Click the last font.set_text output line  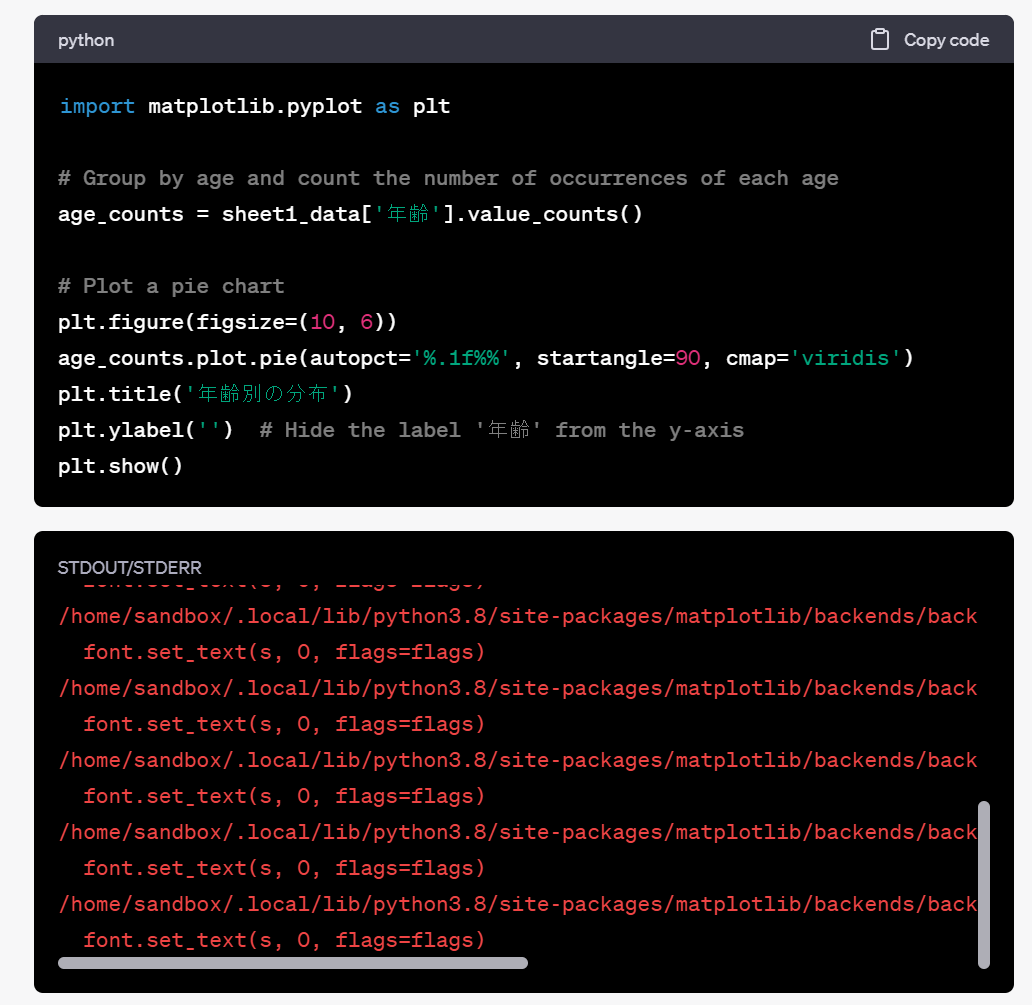tap(284, 940)
